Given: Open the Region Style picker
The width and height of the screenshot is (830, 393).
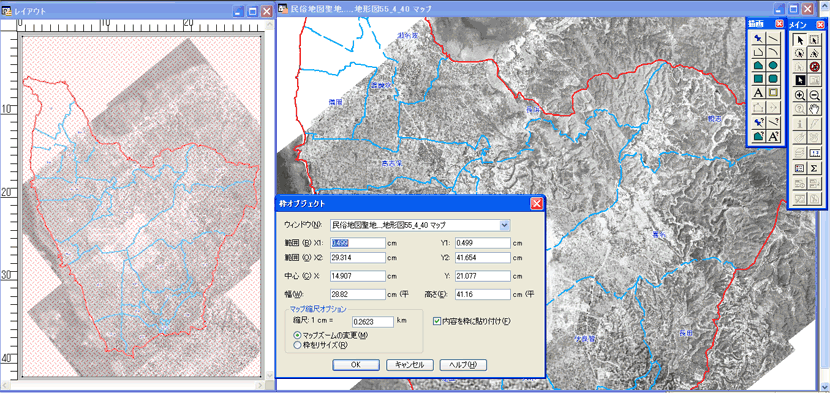Looking at the screenshot, I should click(758, 136).
